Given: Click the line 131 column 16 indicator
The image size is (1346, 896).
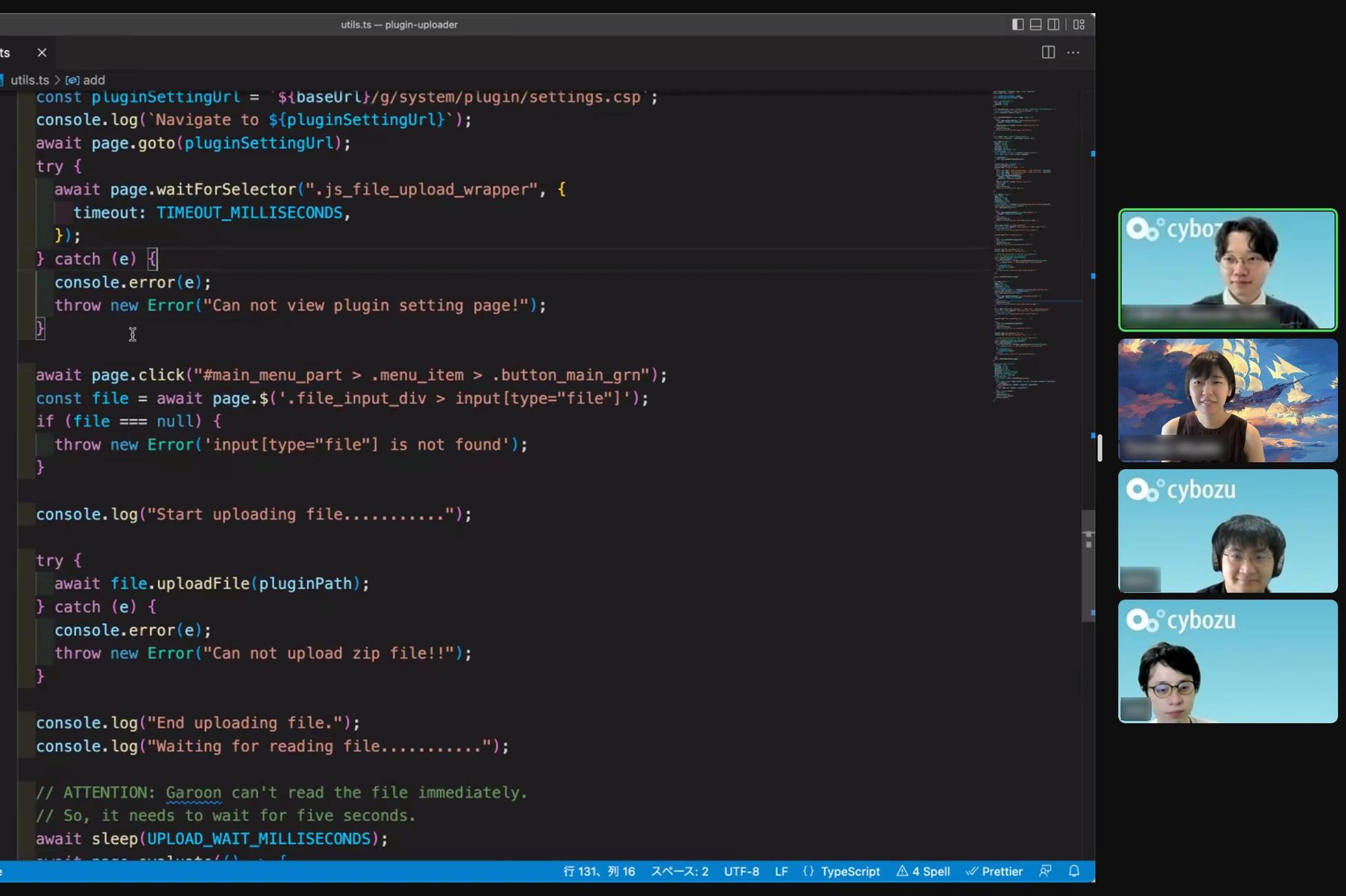Looking at the screenshot, I should [599, 871].
